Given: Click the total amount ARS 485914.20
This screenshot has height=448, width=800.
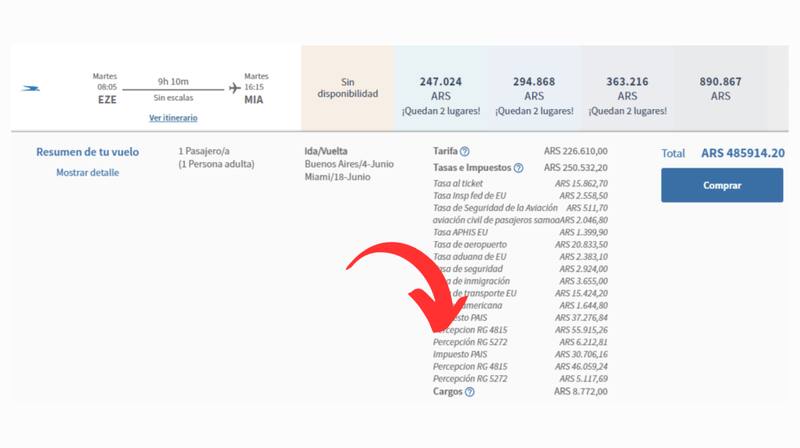Looking at the screenshot, I should pyautogui.click(x=742, y=153).
